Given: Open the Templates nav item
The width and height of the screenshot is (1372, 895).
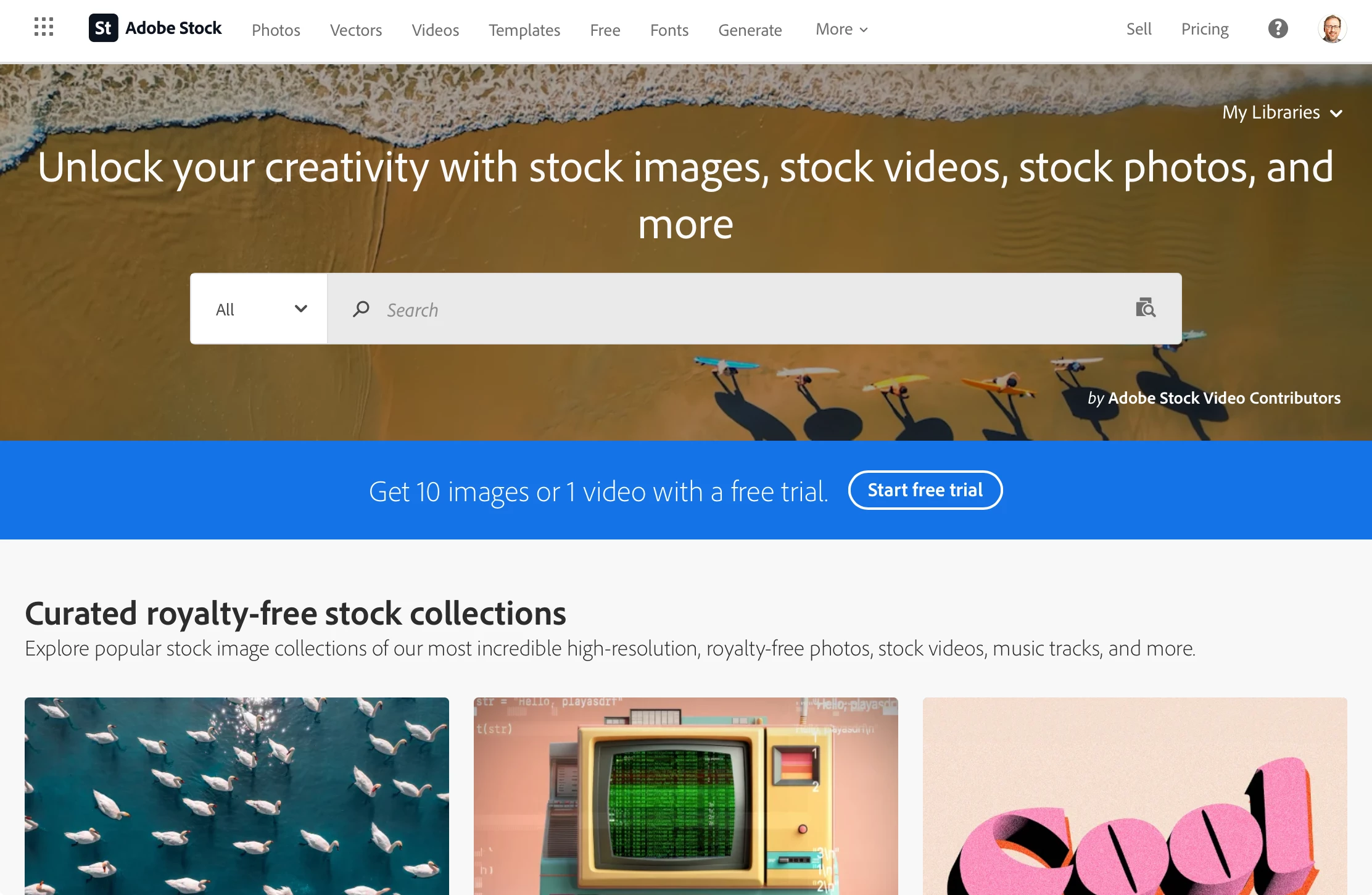Looking at the screenshot, I should point(524,30).
